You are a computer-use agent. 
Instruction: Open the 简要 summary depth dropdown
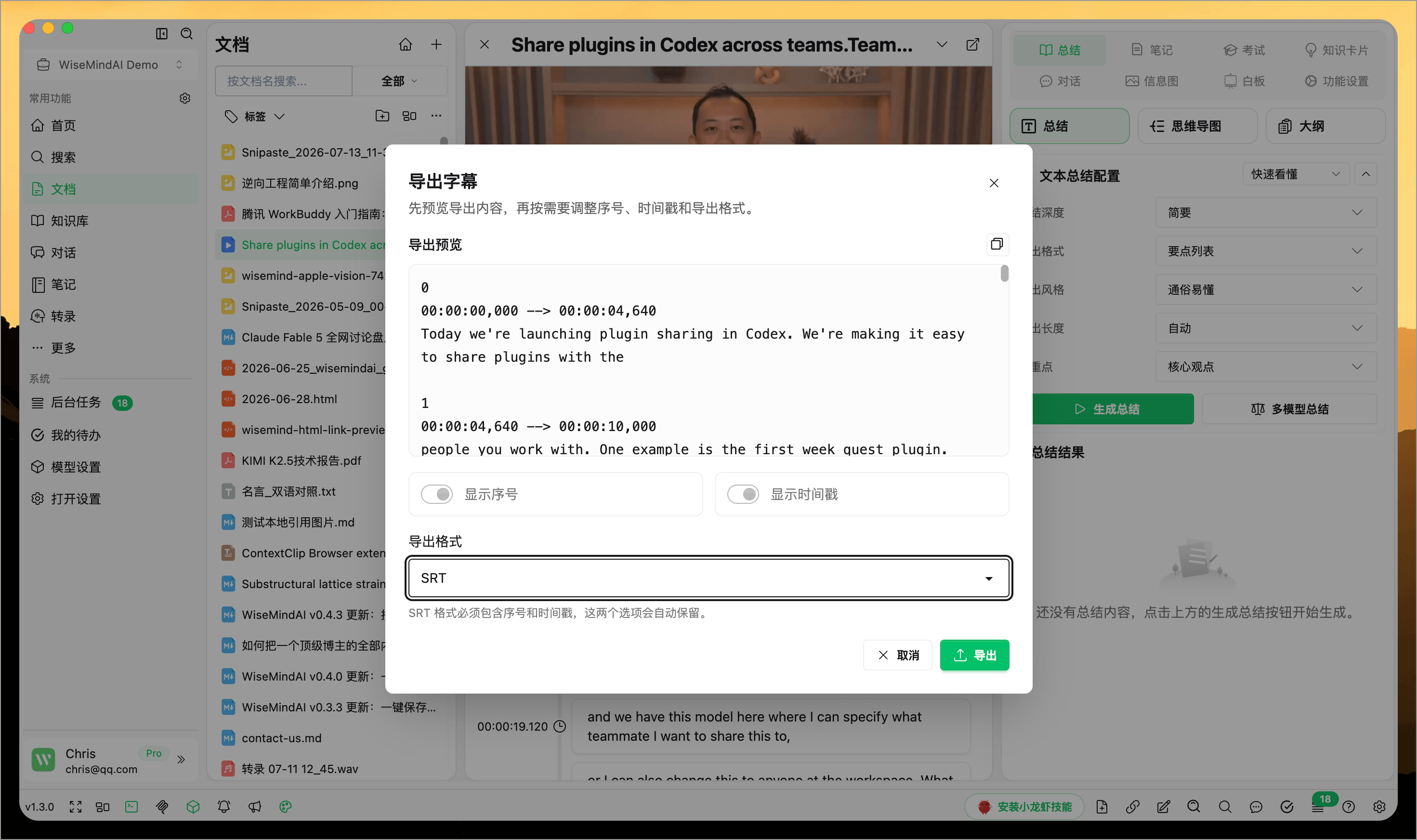pos(1266,213)
